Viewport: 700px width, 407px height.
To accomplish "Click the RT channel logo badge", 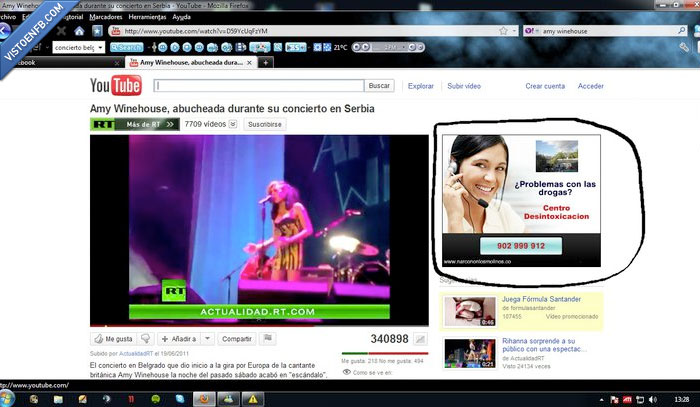I will (103, 125).
